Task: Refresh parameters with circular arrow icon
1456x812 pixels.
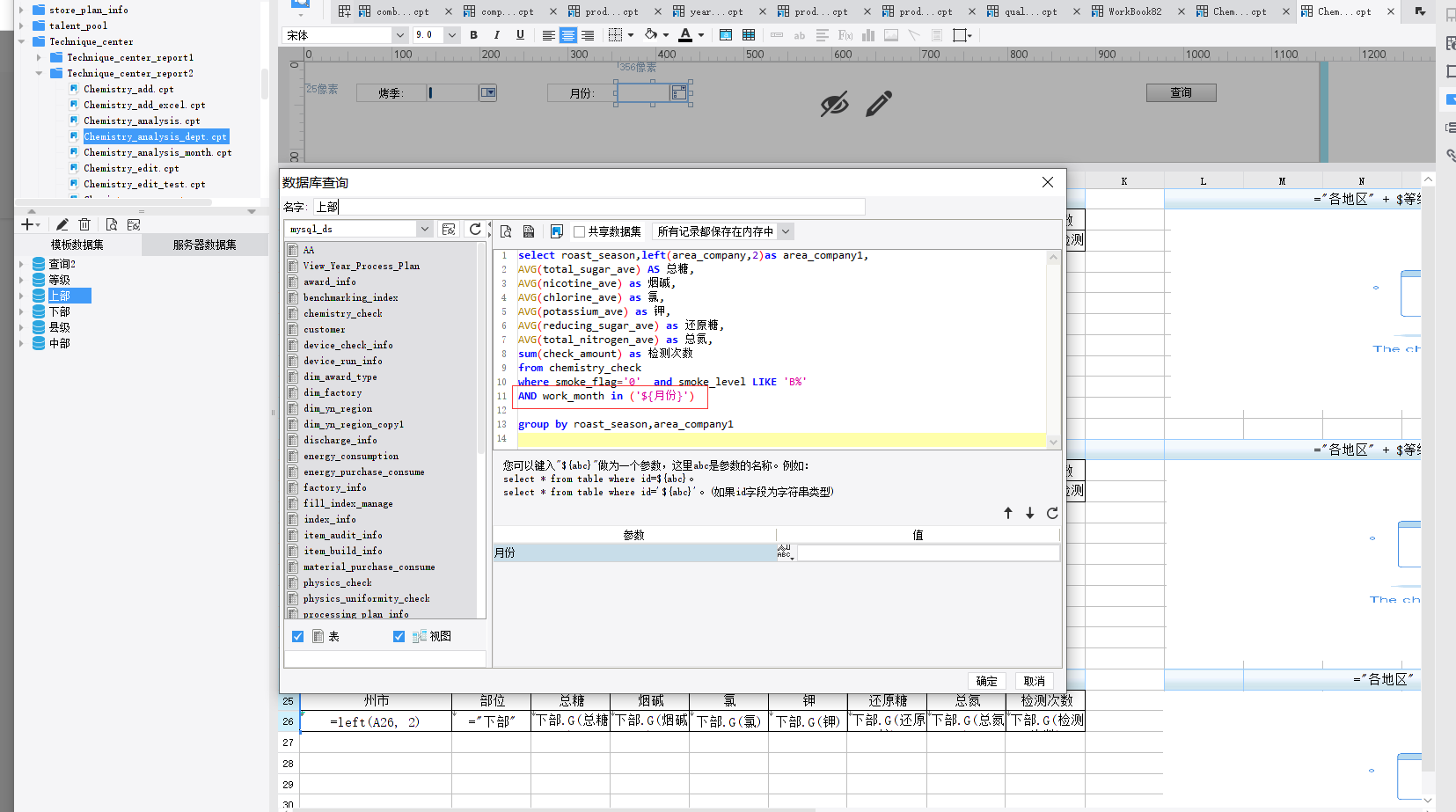Action: coord(1052,513)
